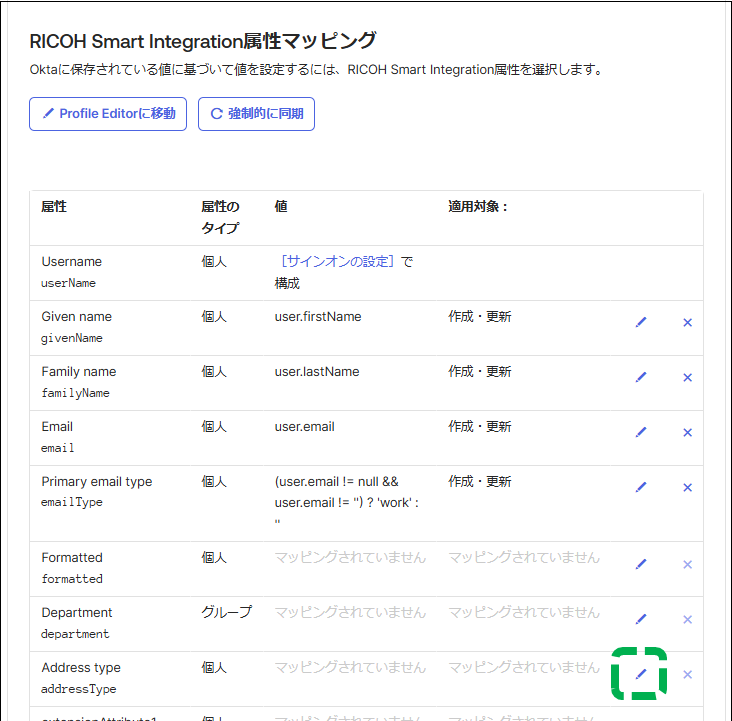This screenshot has height=721, width=732.
Task: Click the Username attribute name
Action: pyautogui.click(x=71, y=262)
